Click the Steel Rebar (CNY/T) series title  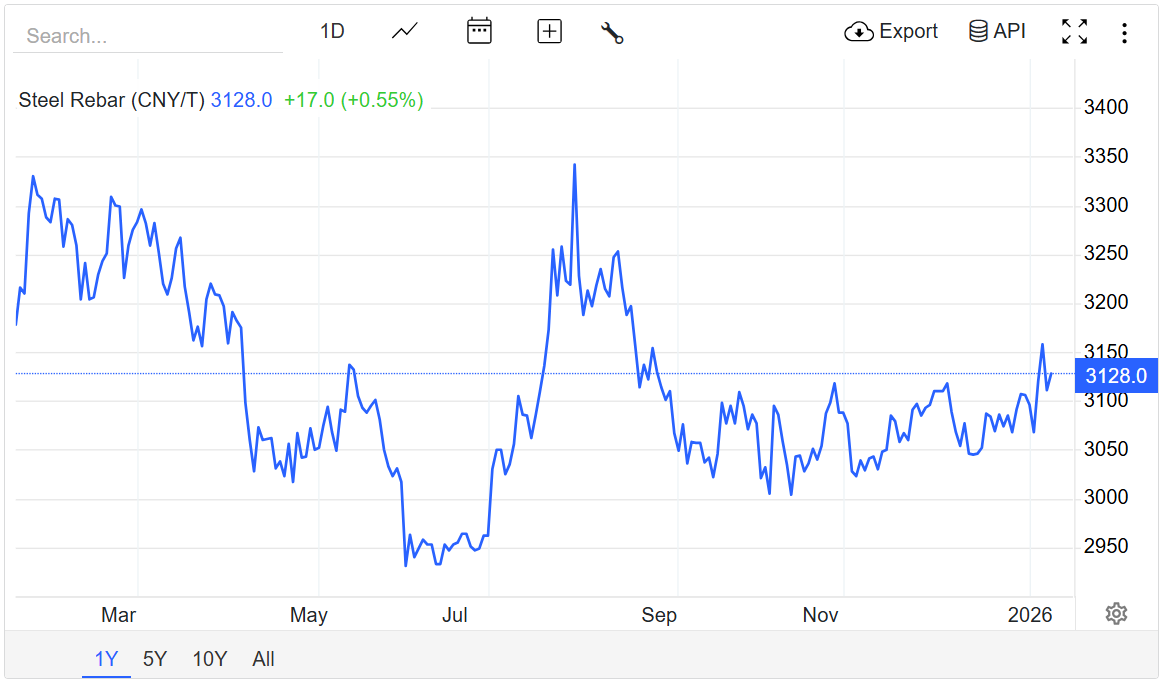click(x=111, y=100)
